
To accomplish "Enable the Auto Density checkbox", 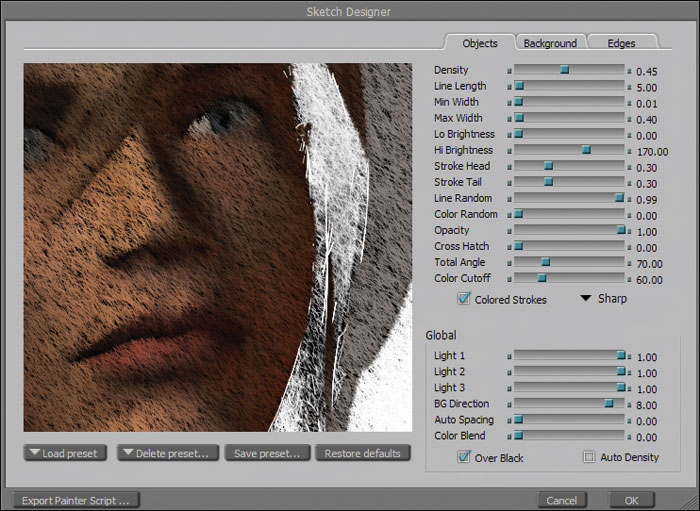I will click(x=589, y=458).
